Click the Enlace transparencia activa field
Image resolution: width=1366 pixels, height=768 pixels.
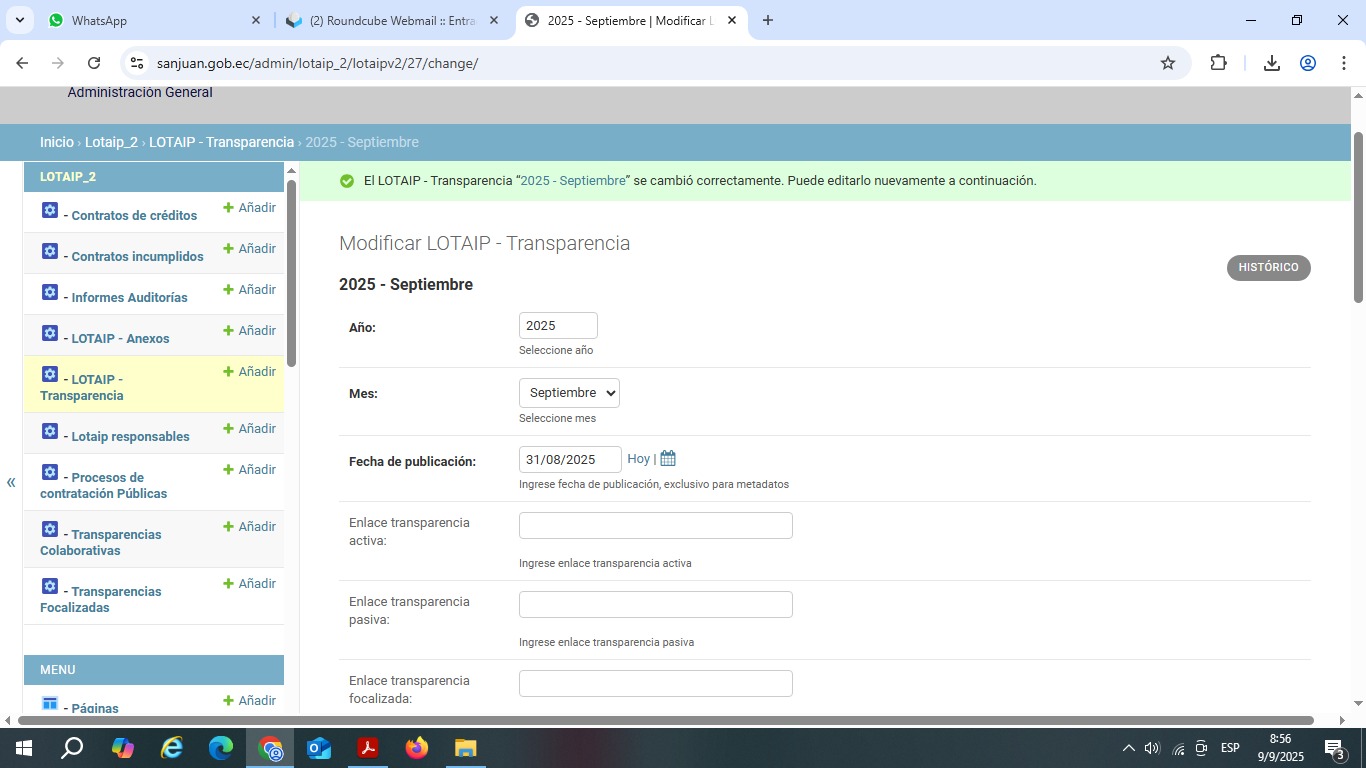pyautogui.click(x=655, y=526)
